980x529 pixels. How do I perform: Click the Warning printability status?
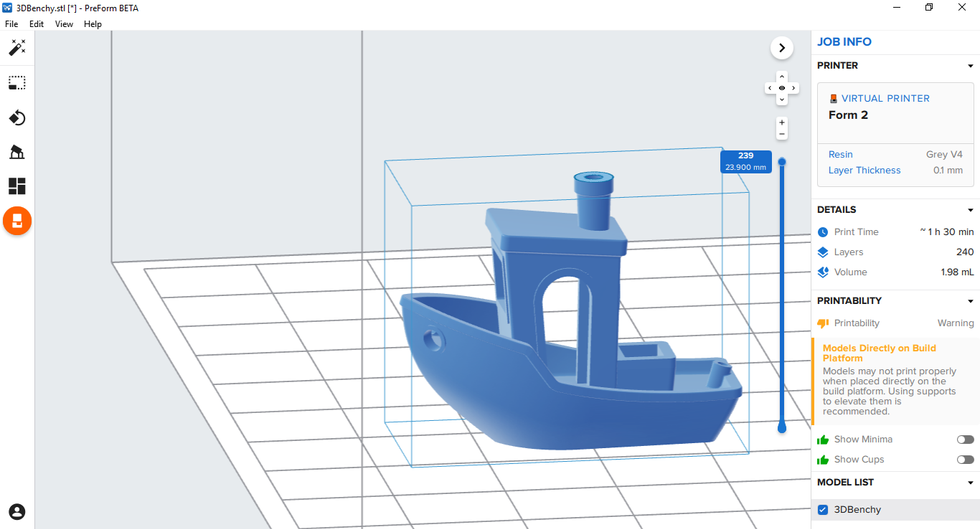coord(956,323)
